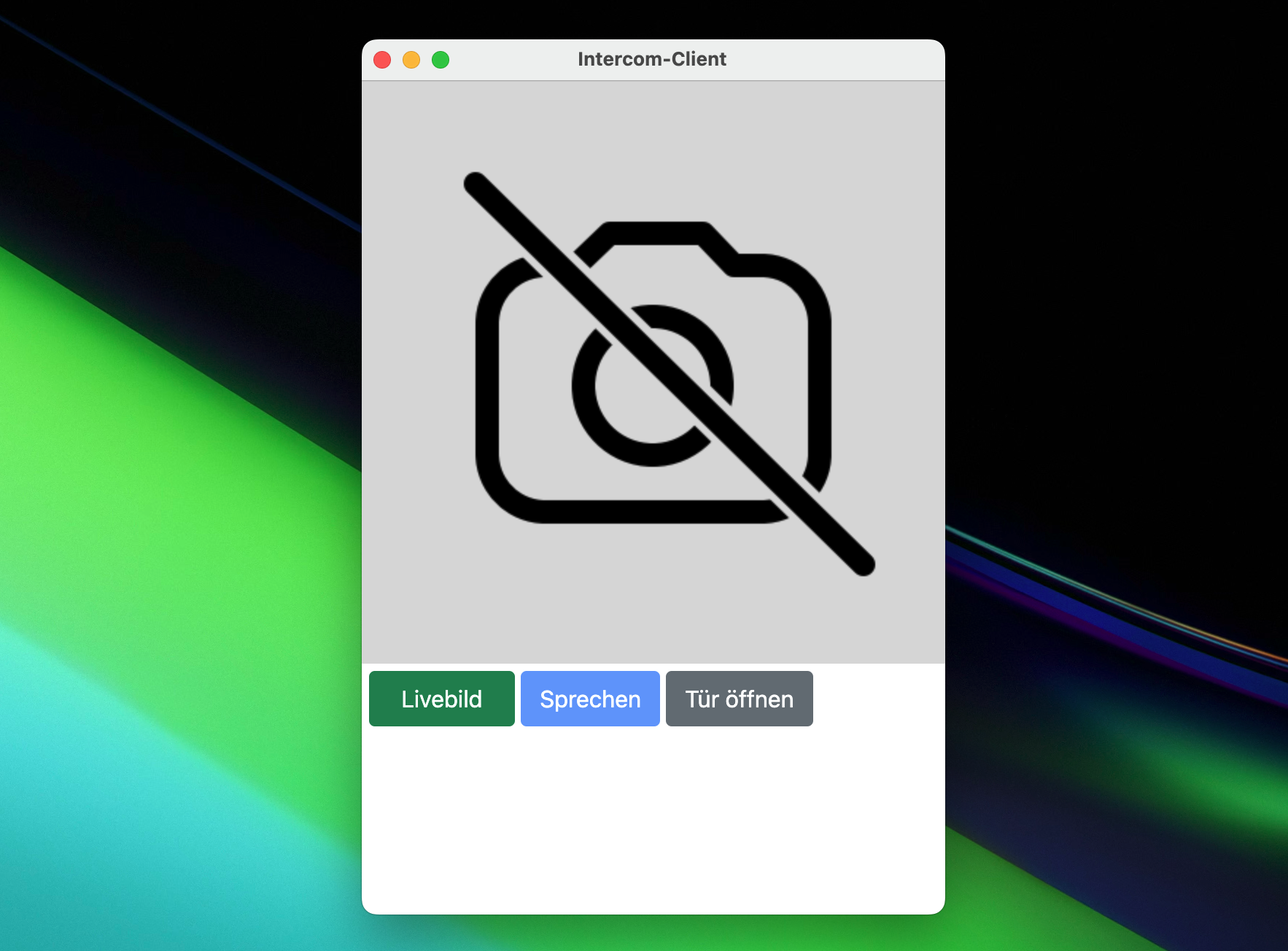Select the camera-disabled placeholder graphic
The width and height of the screenshot is (1288, 951).
651,372
